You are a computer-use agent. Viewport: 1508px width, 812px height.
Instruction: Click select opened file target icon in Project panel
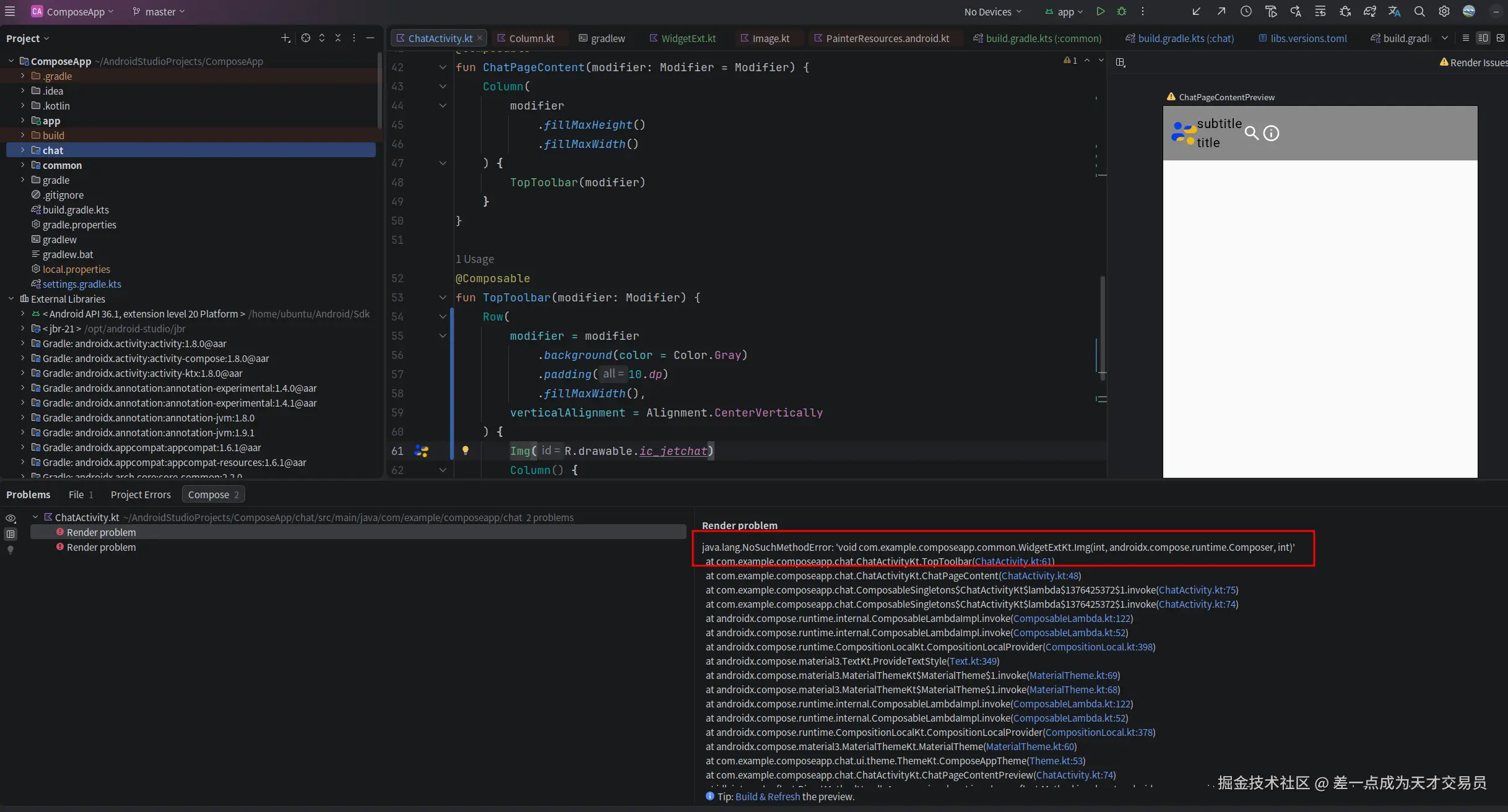(306, 38)
